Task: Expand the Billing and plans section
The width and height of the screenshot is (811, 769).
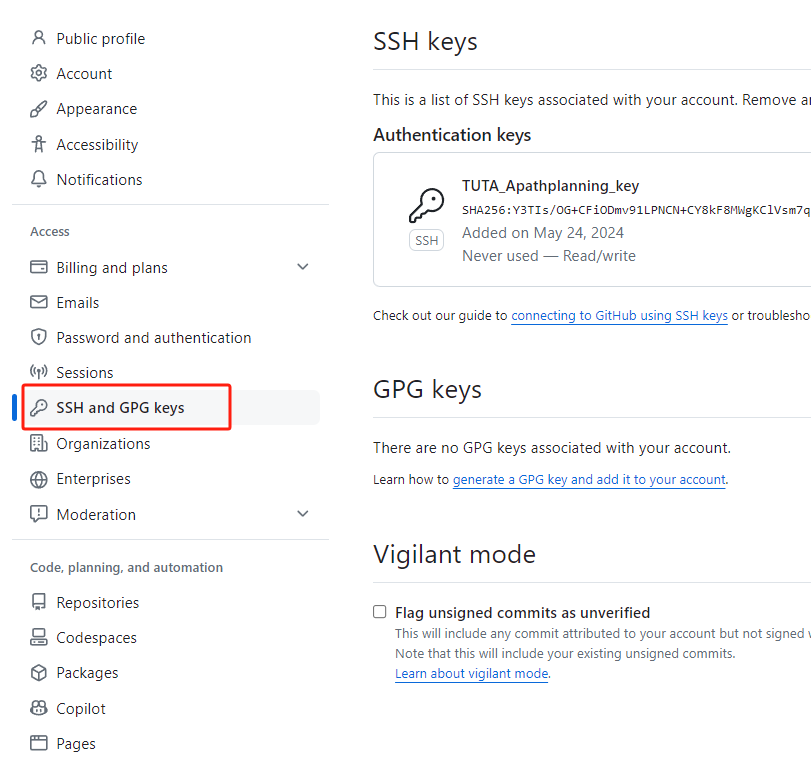Action: [303, 267]
